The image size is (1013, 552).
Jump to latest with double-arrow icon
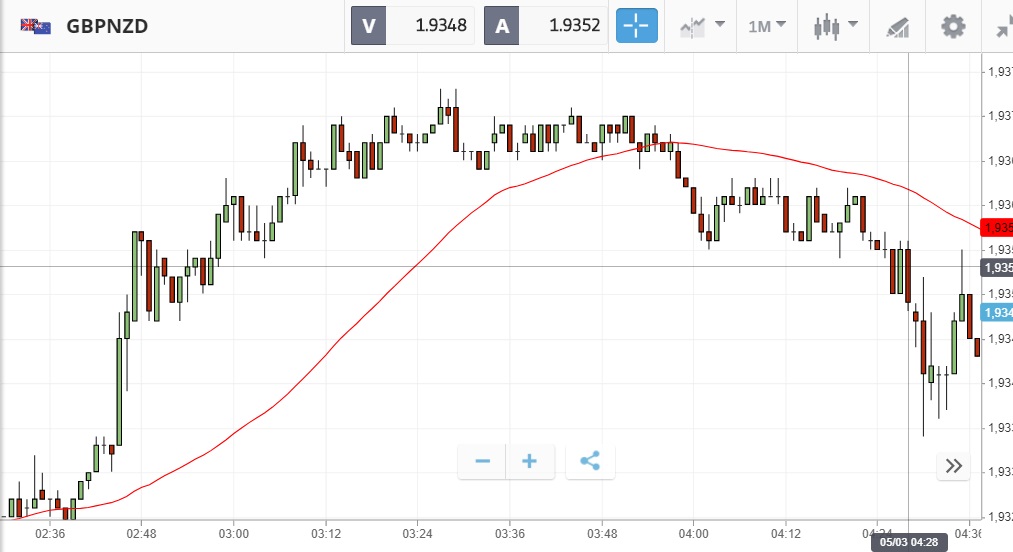click(x=953, y=465)
